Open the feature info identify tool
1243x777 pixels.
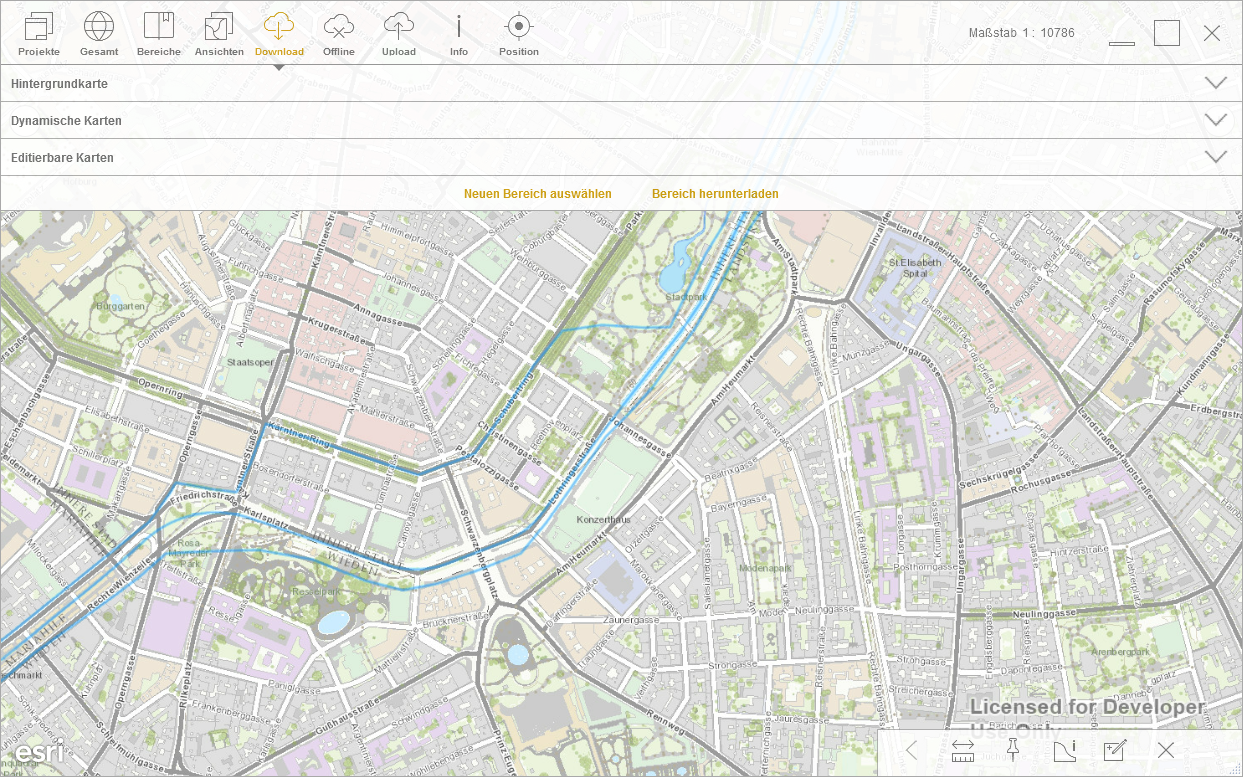click(1064, 750)
